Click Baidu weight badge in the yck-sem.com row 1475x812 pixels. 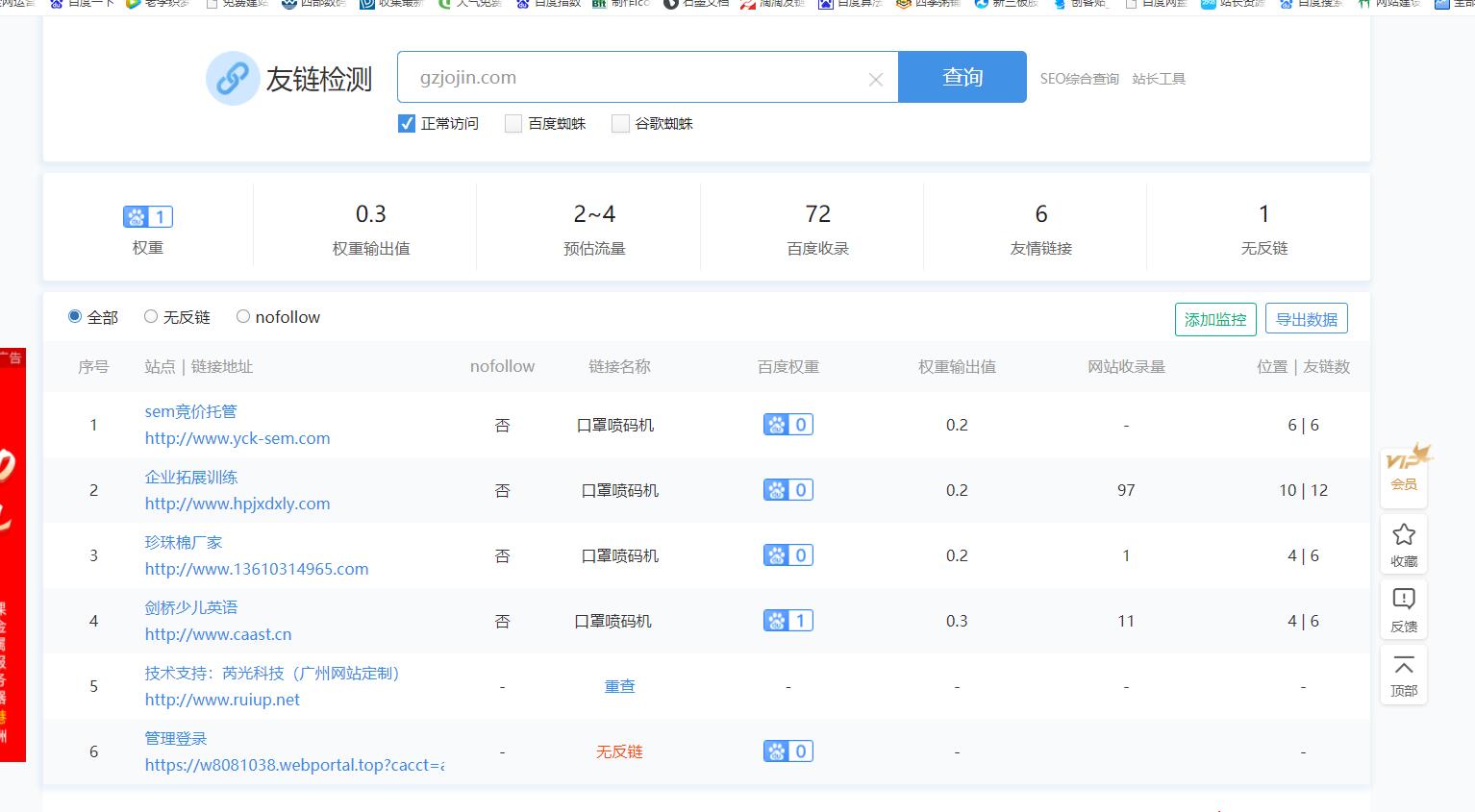788,425
